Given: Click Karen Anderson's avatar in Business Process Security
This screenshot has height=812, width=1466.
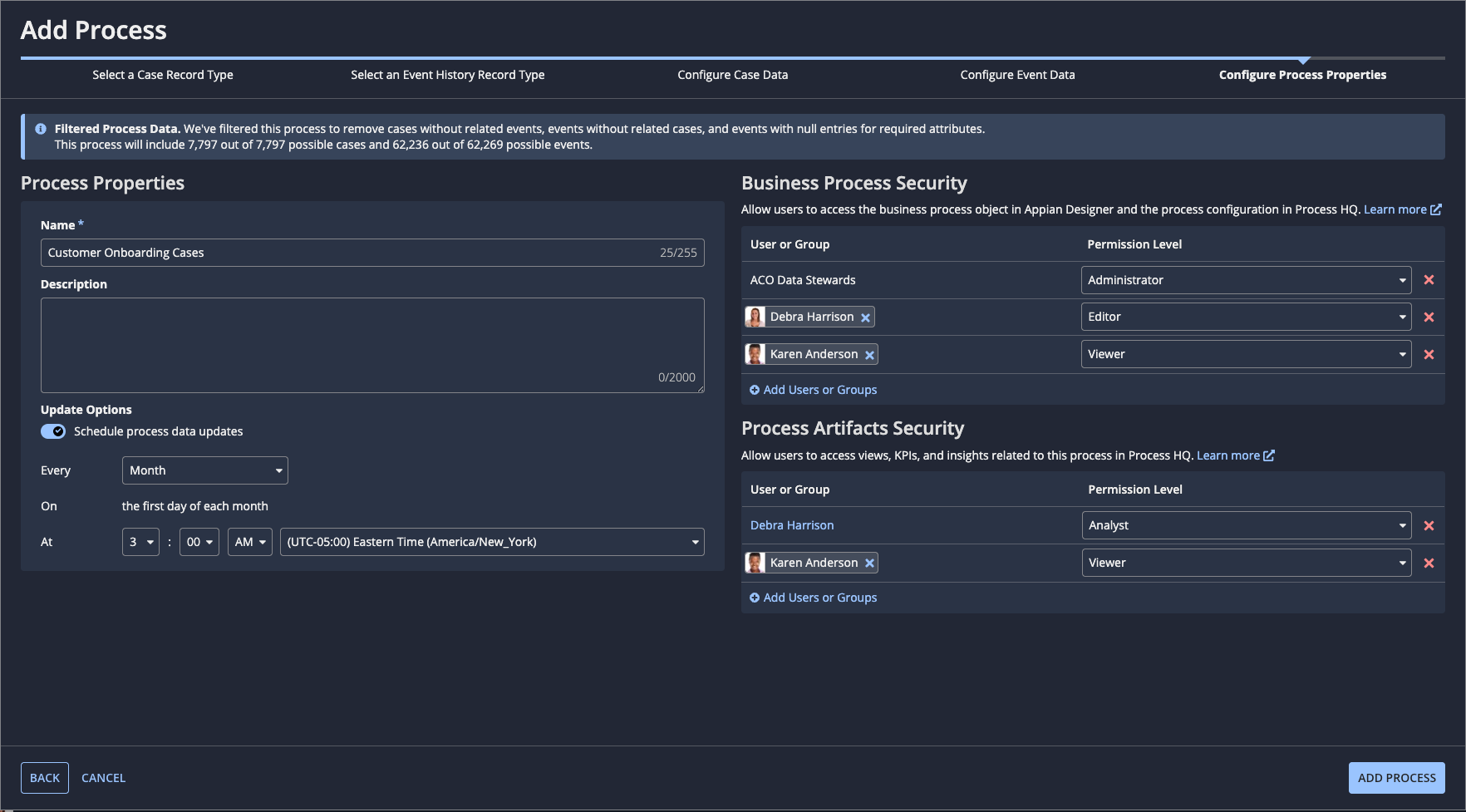Looking at the screenshot, I should tap(755, 354).
